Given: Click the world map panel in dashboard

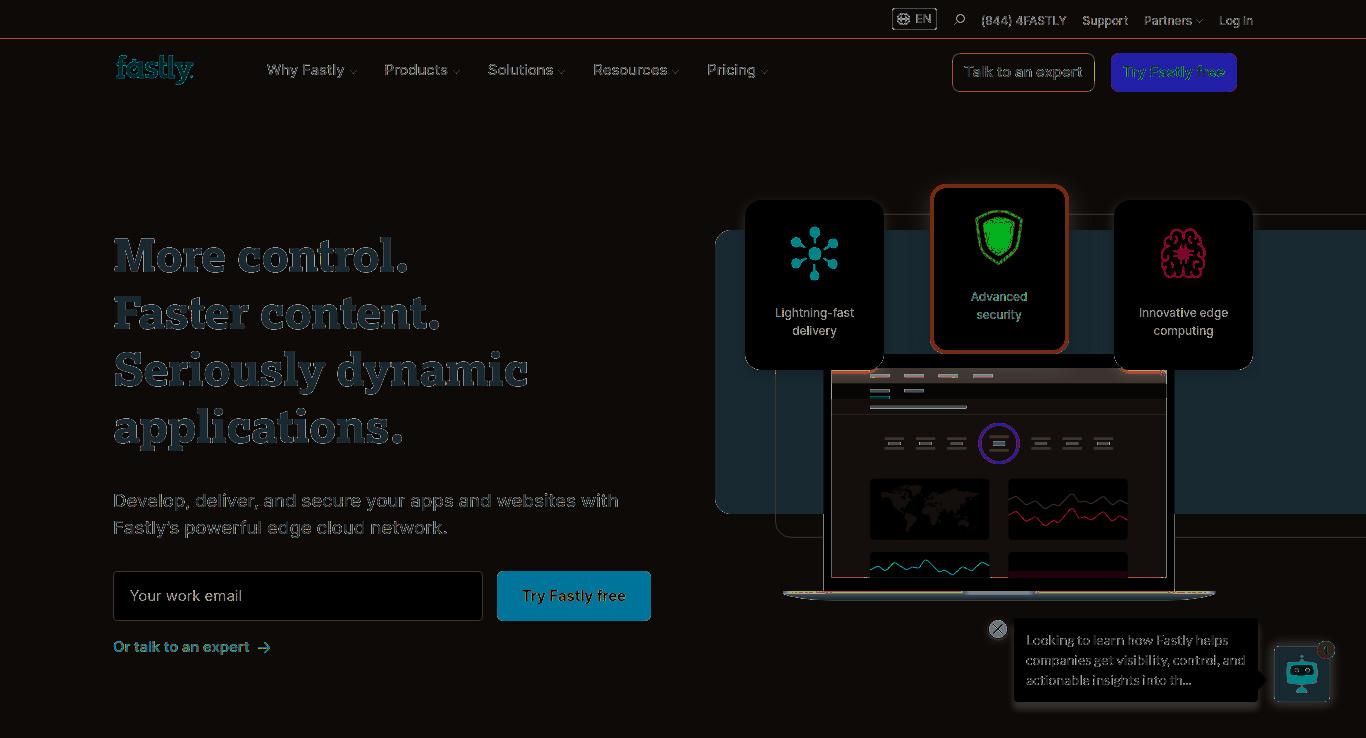Looking at the screenshot, I should 929,509.
